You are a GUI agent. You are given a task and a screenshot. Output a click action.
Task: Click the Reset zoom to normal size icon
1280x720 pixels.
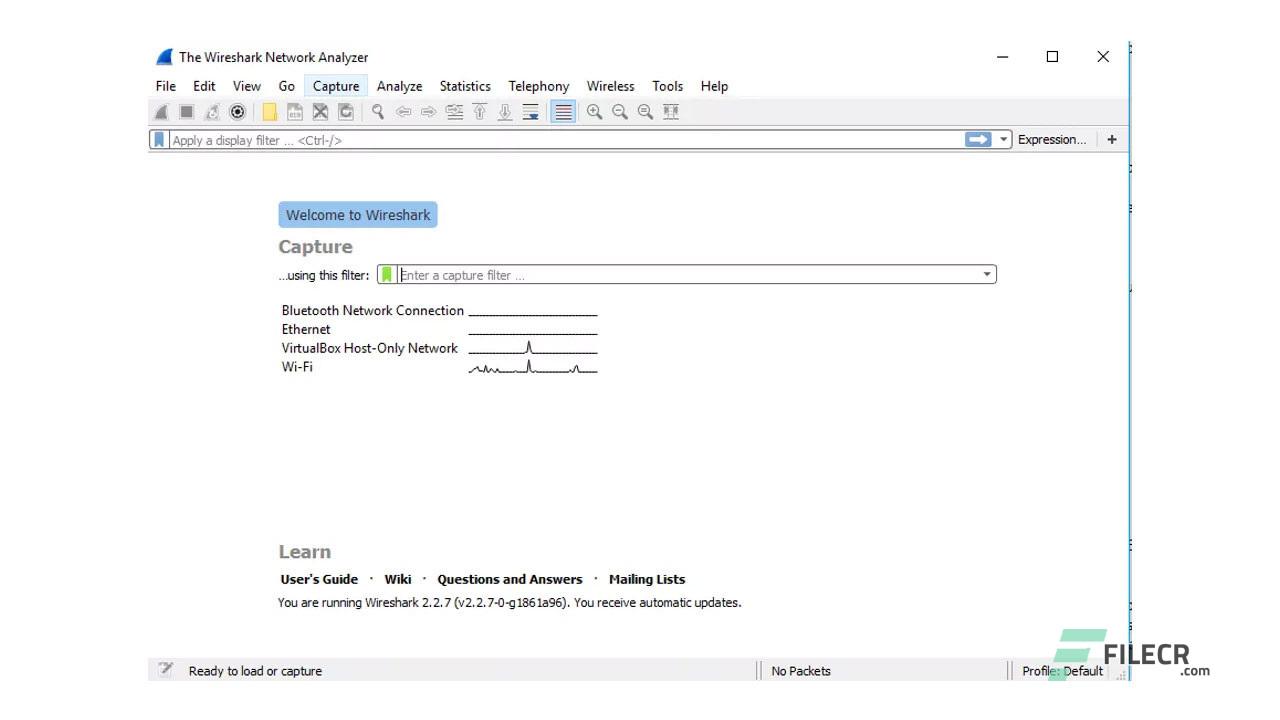point(645,112)
